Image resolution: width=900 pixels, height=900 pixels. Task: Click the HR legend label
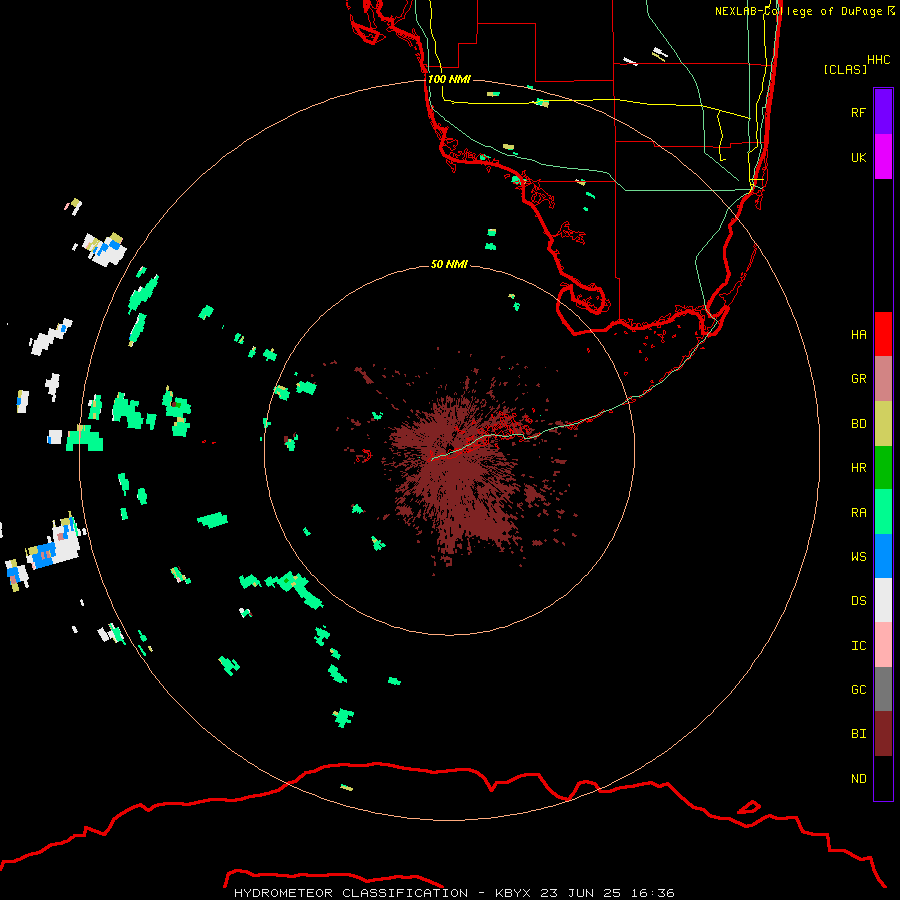858,467
